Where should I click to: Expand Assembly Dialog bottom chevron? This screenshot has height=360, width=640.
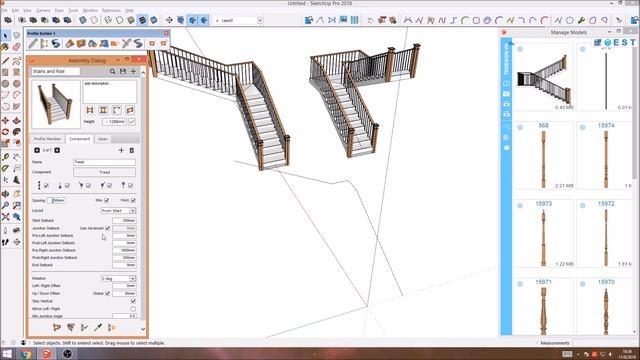(143, 329)
